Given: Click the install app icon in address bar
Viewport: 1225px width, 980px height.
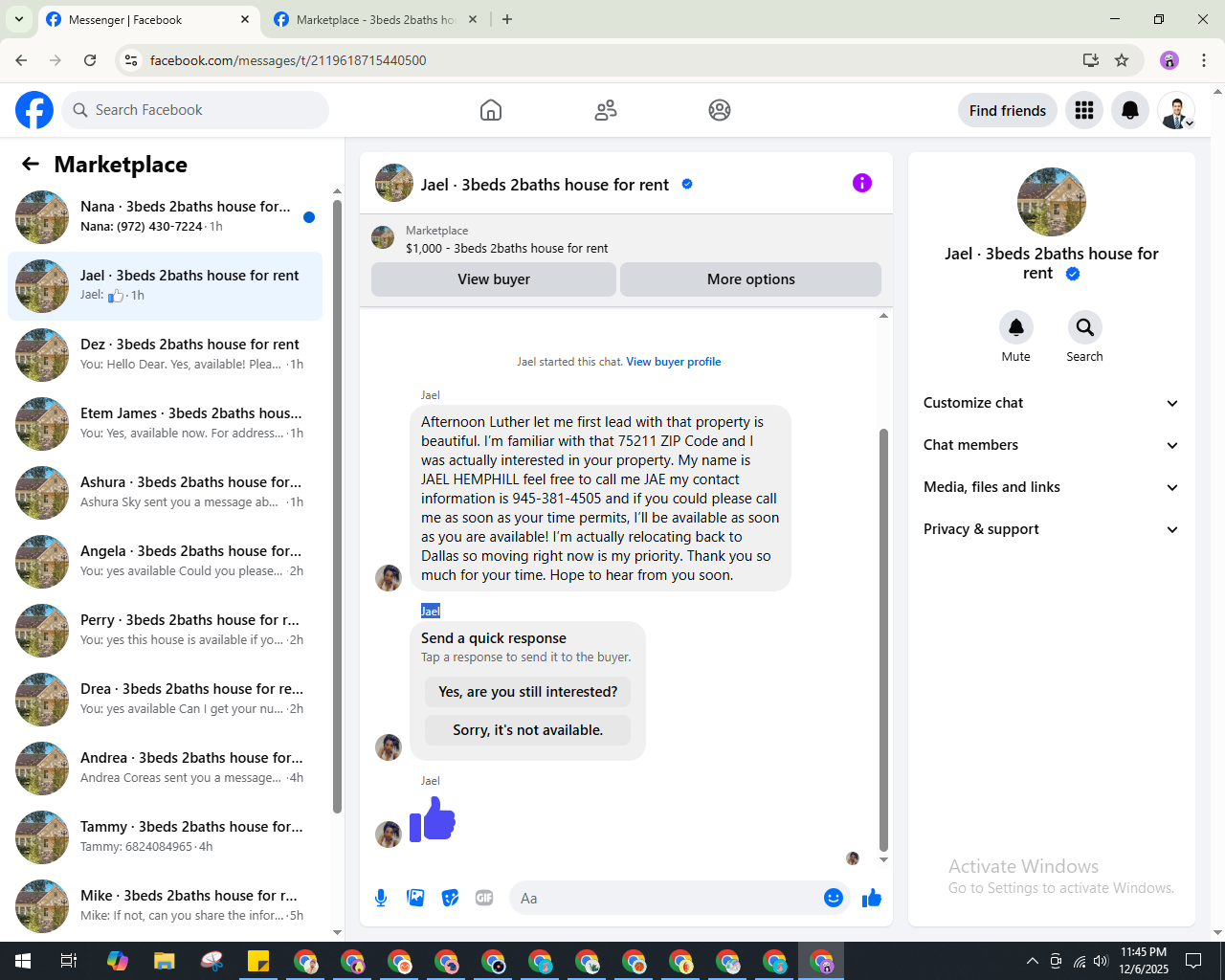Looking at the screenshot, I should (x=1091, y=60).
